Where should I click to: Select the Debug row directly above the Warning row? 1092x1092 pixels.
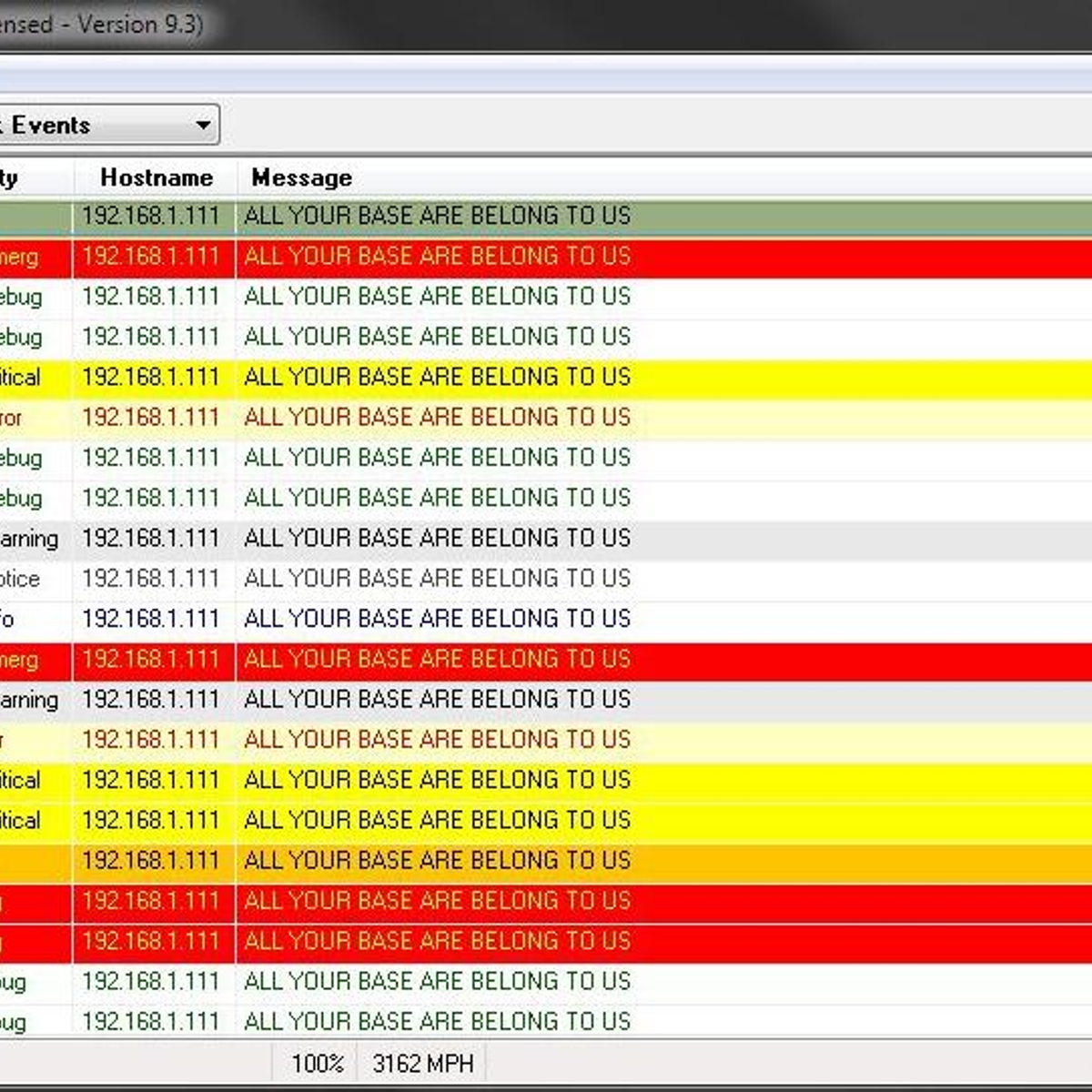pyautogui.click(x=437, y=499)
